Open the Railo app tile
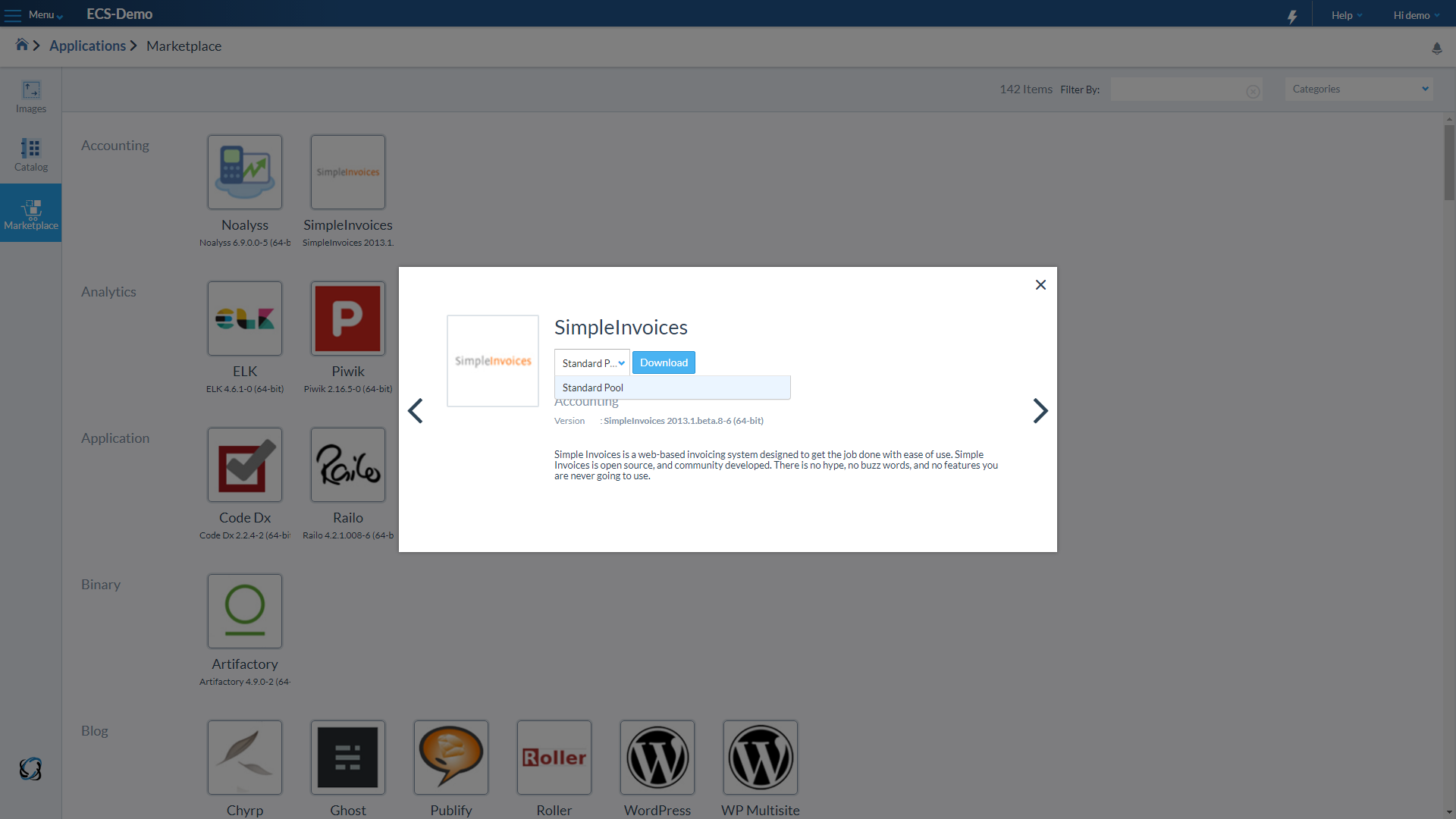 click(348, 465)
